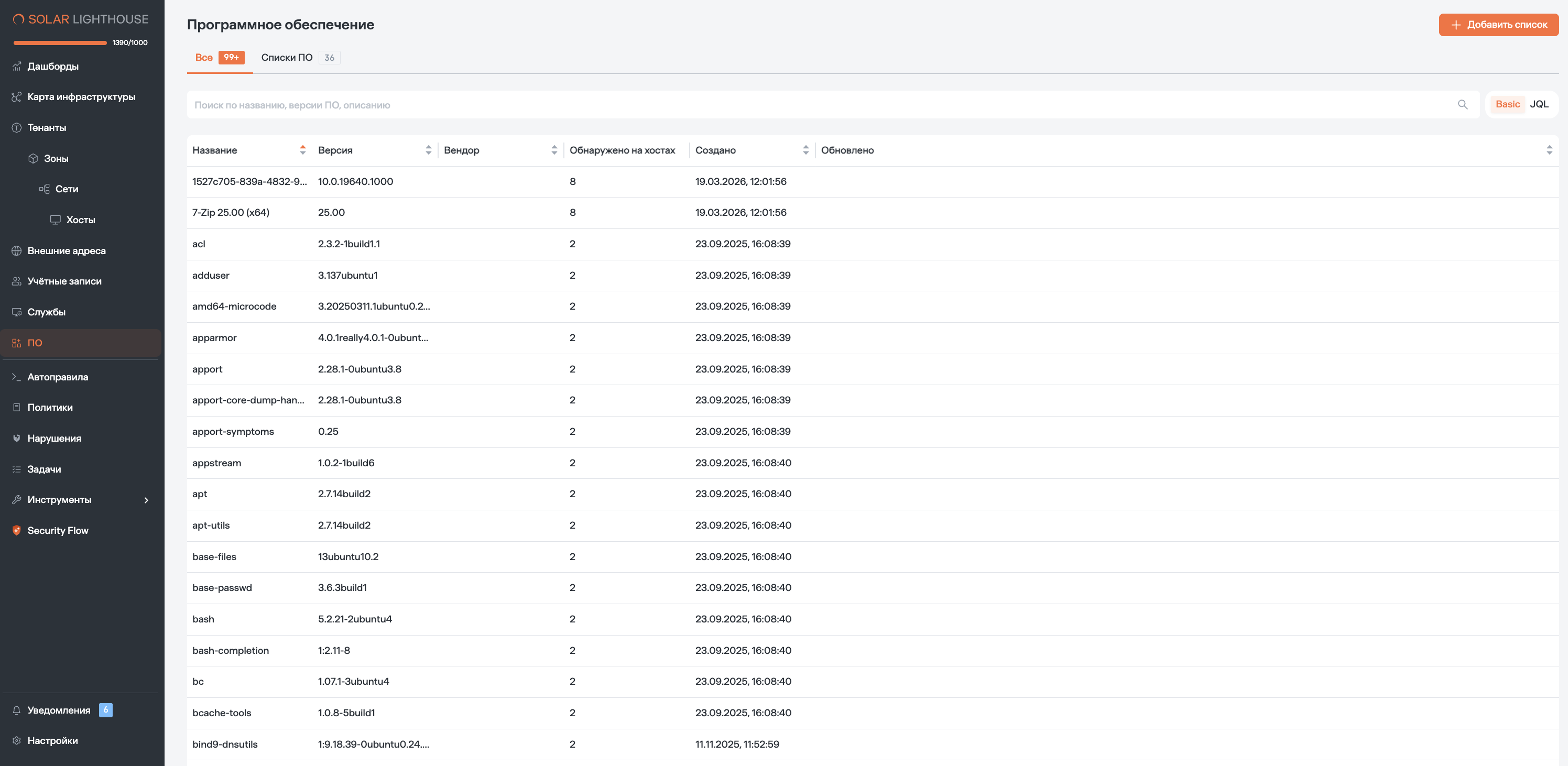Click version 10.0.19640.1000 cell
Viewport: 1568px width, 766px height.
(355, 181)
